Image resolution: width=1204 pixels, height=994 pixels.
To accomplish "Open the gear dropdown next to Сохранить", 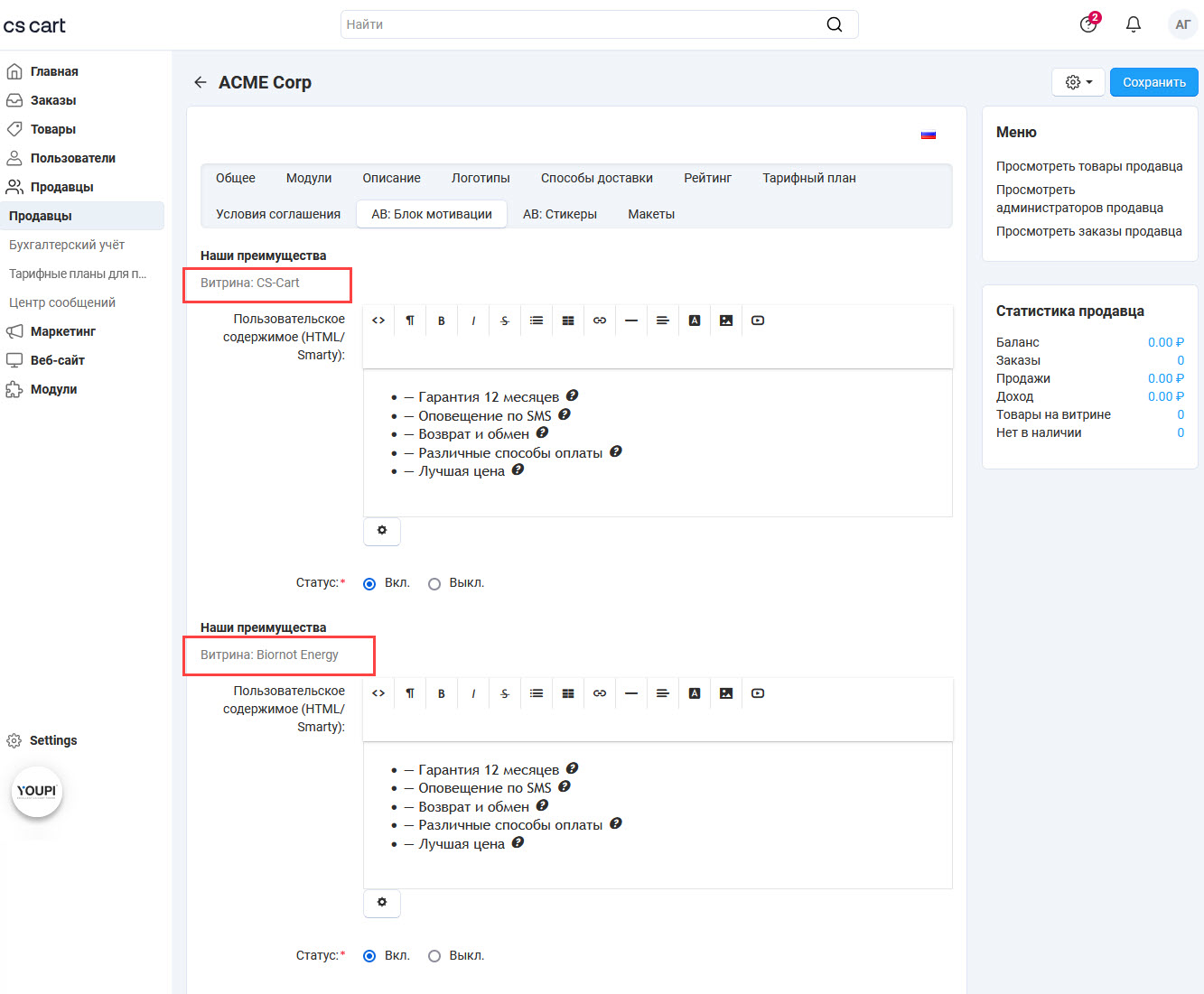I will [x=1078, y=82].
